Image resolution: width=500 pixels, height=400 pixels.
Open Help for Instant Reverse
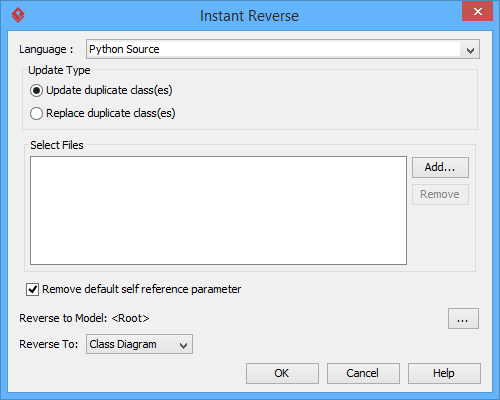point(444,373)
